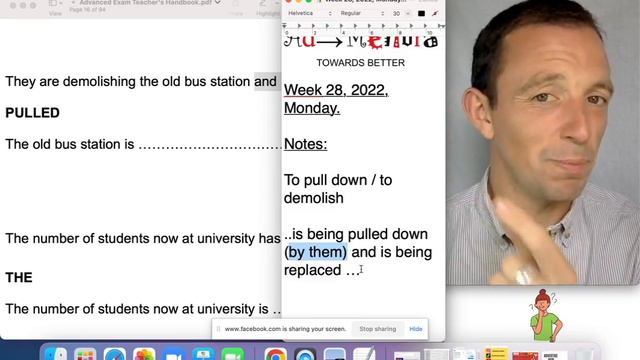Open Launchpad from the Dock
This screenshot has width=640, height=360.
(85, 354)
